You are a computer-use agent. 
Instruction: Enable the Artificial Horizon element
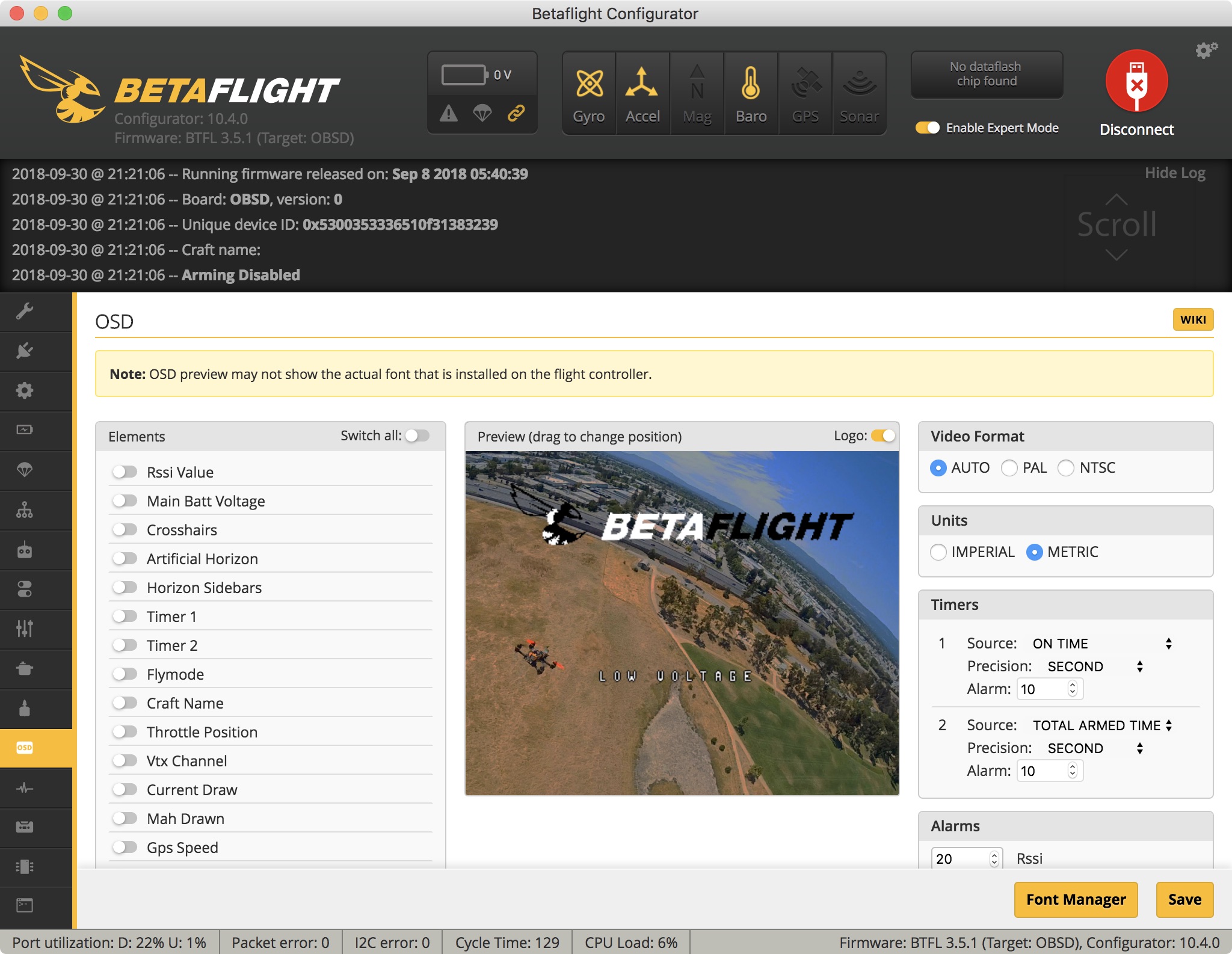click(126, 558)
